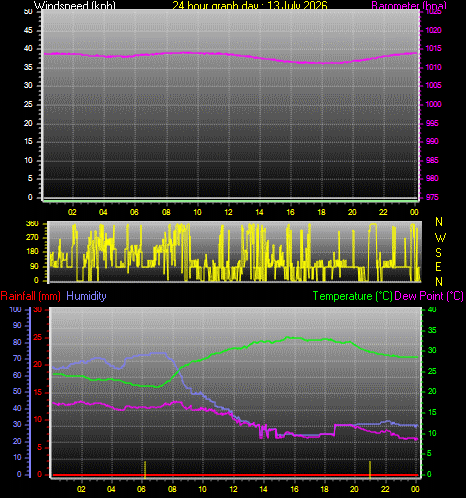This screenshot has height=498, width=466.
Task: Click the "N" compass label beside 0 degrees
Action: tap(439, 282)
